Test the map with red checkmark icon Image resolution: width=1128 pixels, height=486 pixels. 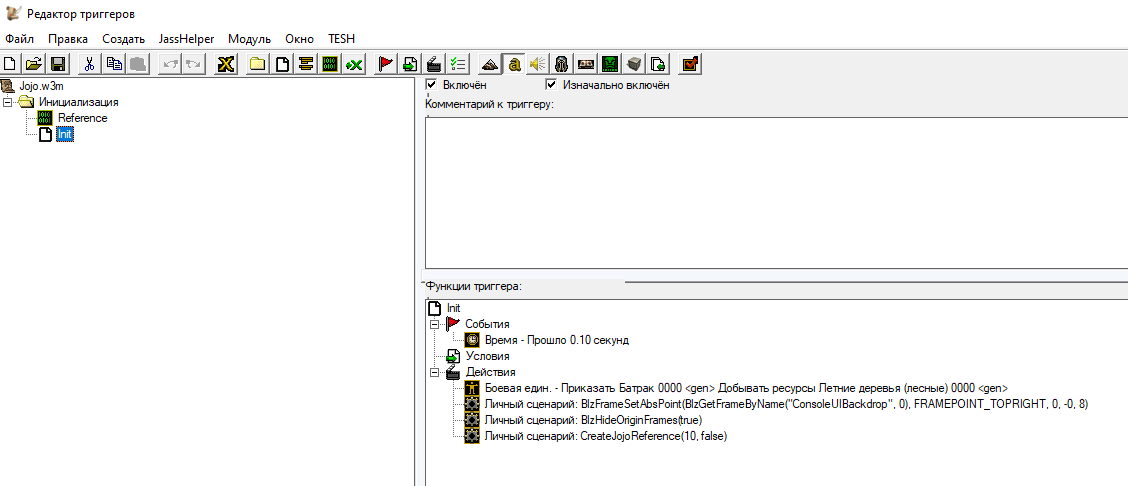691,64
